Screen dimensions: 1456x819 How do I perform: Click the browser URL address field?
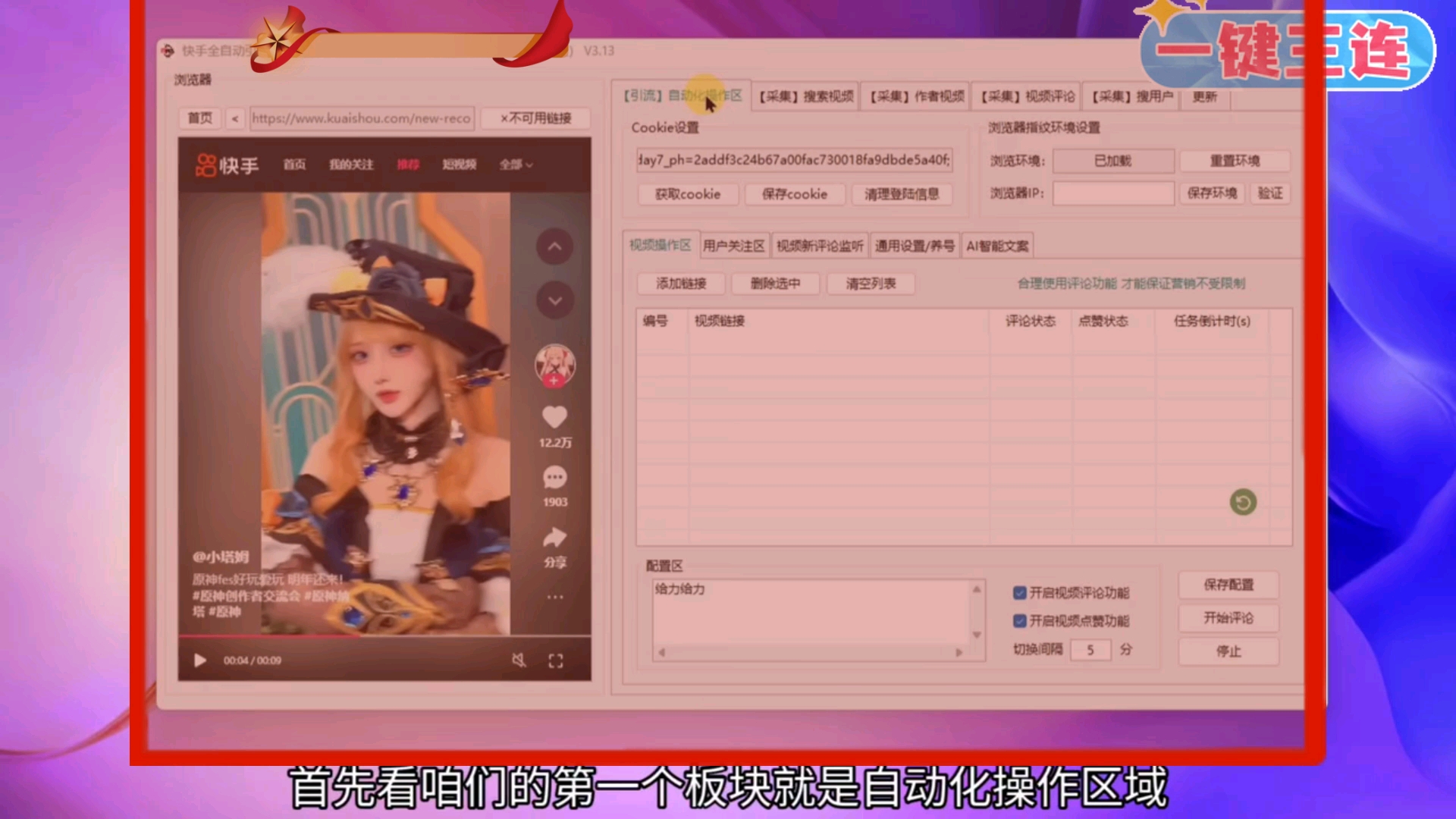[x=362, y=118]
